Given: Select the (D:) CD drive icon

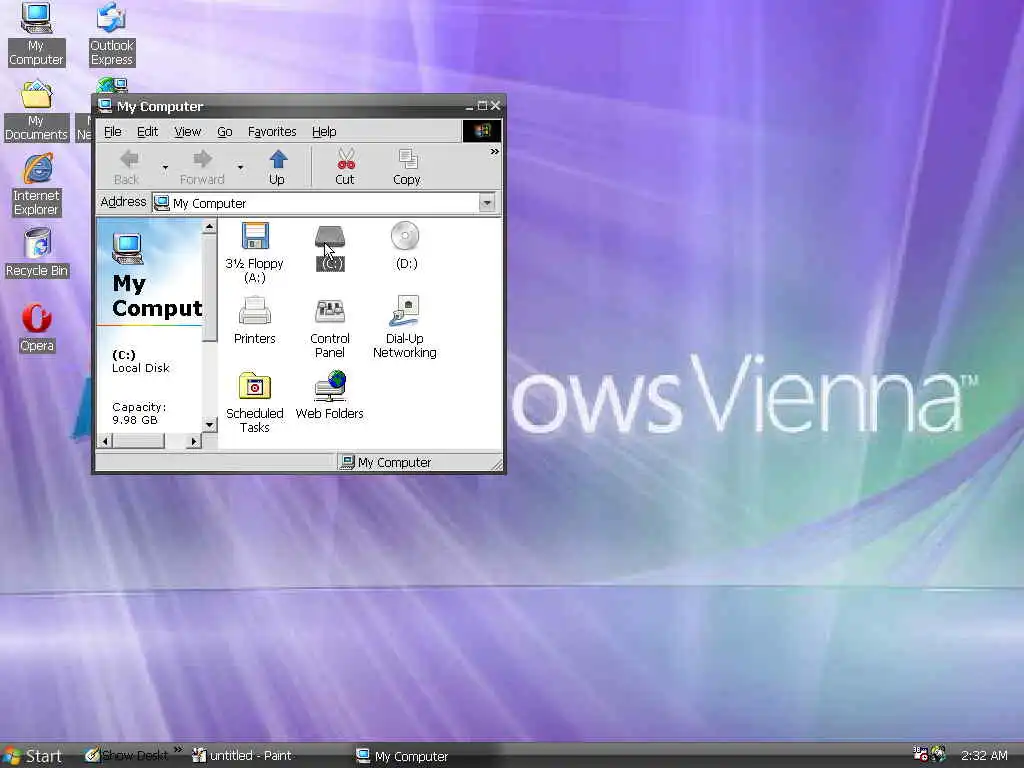Looking at the screenshot, I should click(406, 246).
